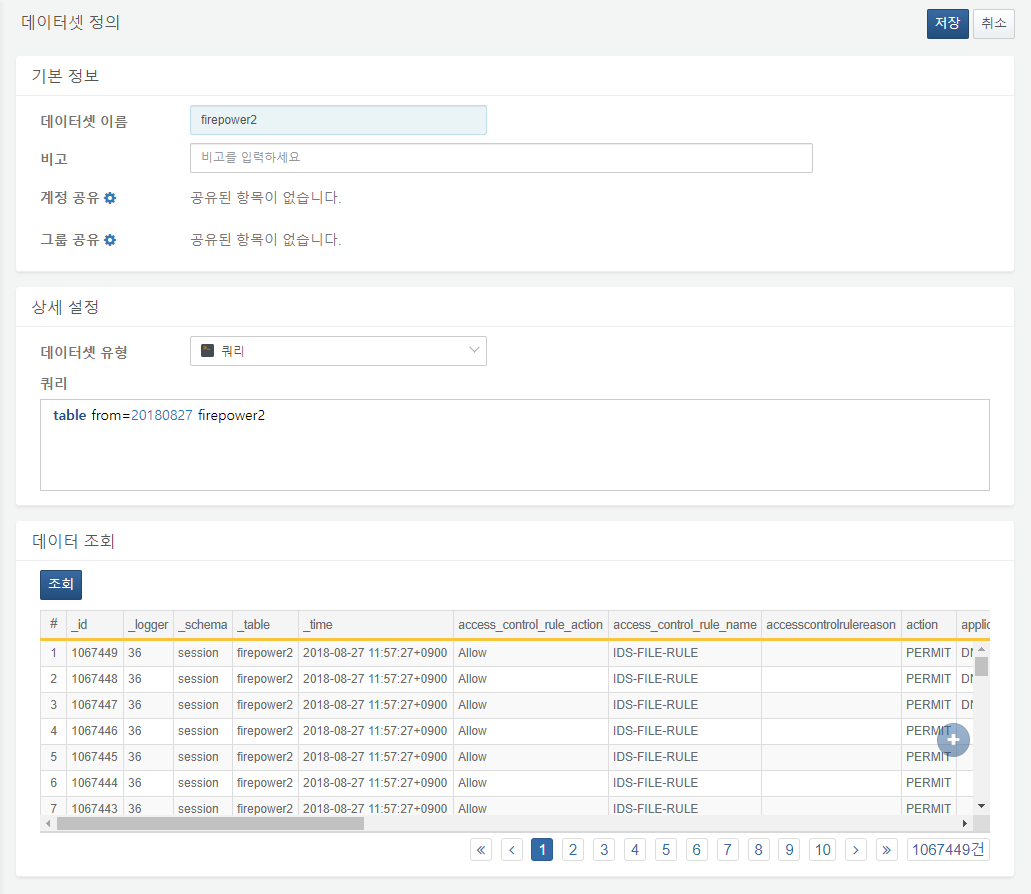This screenshot has width=1031, height=894.
Task: Go to first page with double-left arrow
Action: (481, 850)
